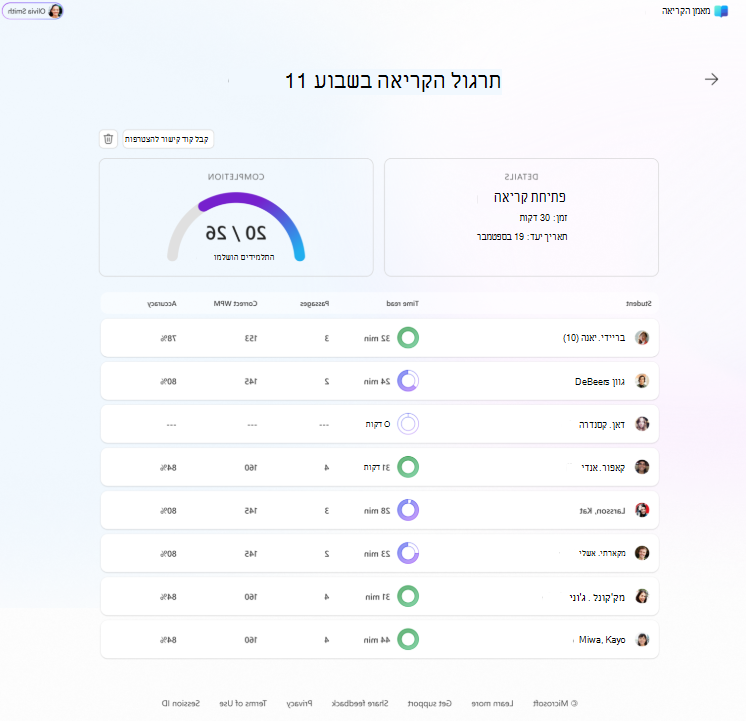Click the back arrow icon
This screenshot has width=746, height=721.
tap(711, 79)
